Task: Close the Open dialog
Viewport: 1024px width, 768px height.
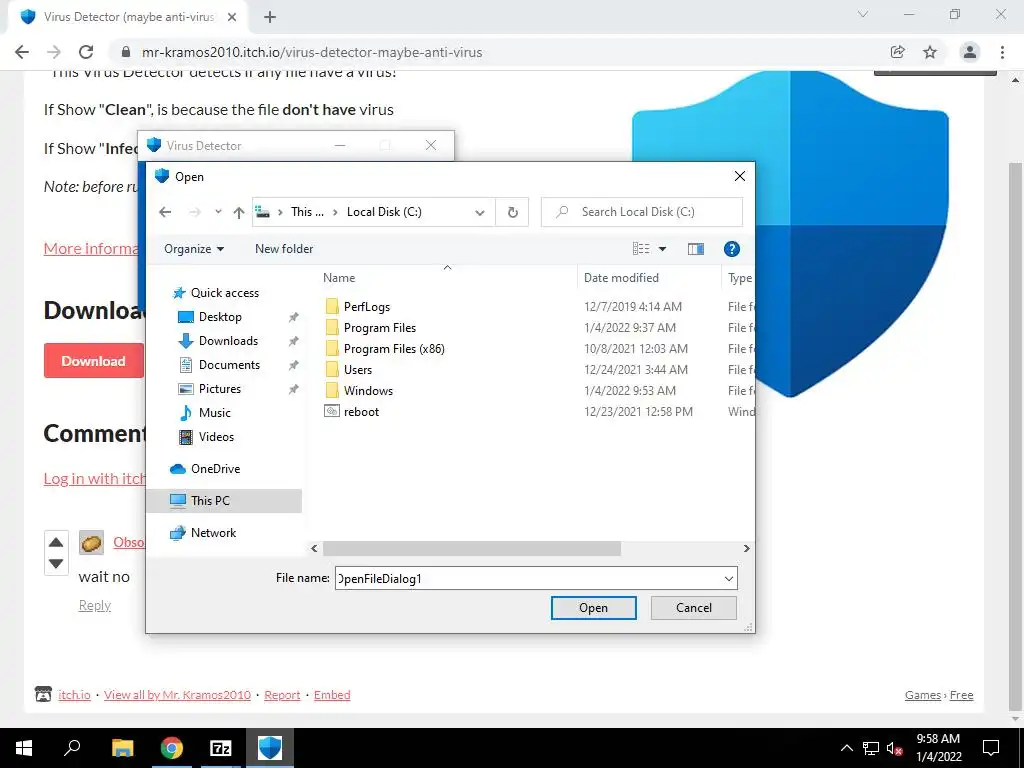Action: pos(739,176)
